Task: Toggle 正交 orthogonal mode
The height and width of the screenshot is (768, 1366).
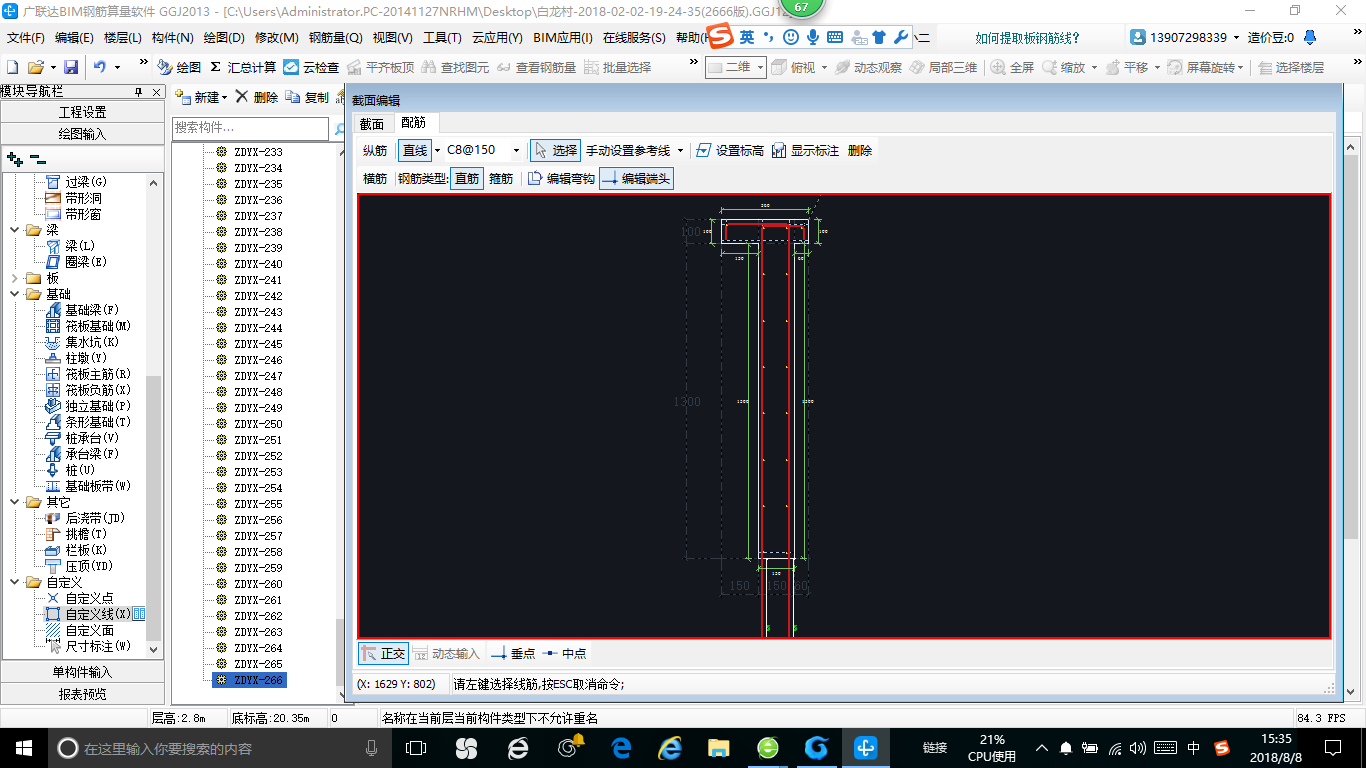Action: (x=384, y=653)
